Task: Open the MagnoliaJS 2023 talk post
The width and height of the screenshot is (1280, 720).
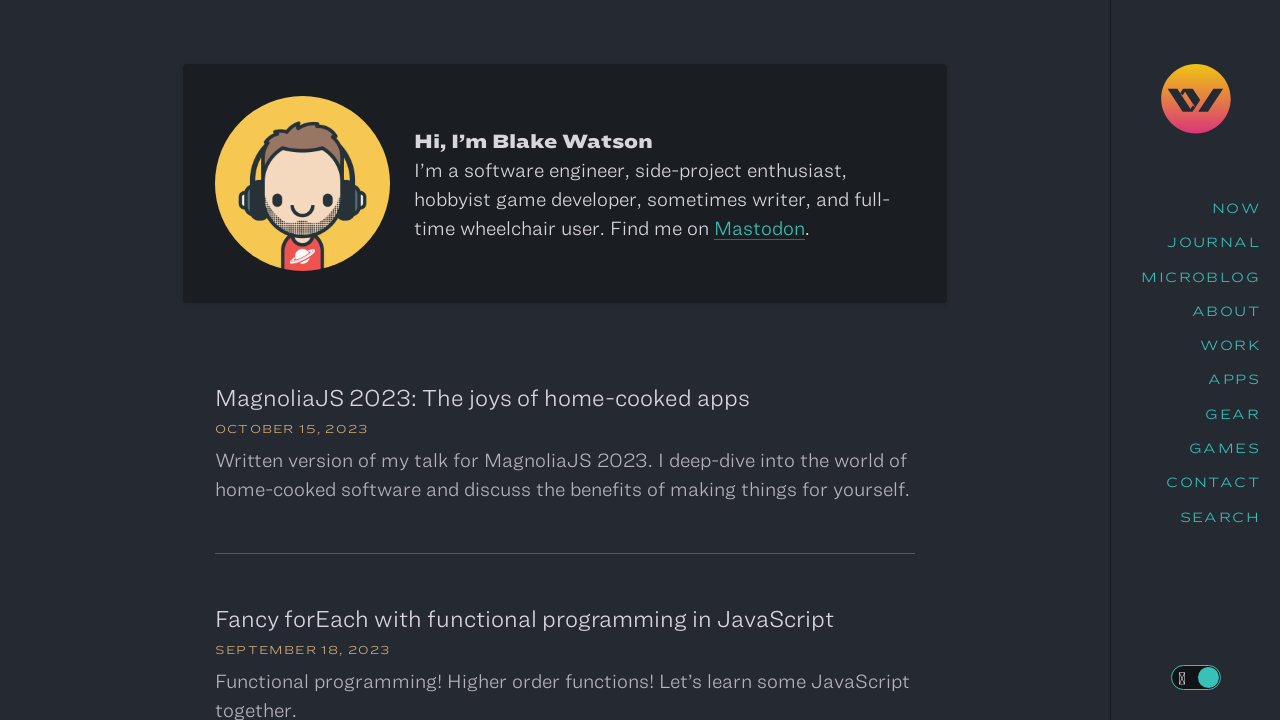Action: 482,397
